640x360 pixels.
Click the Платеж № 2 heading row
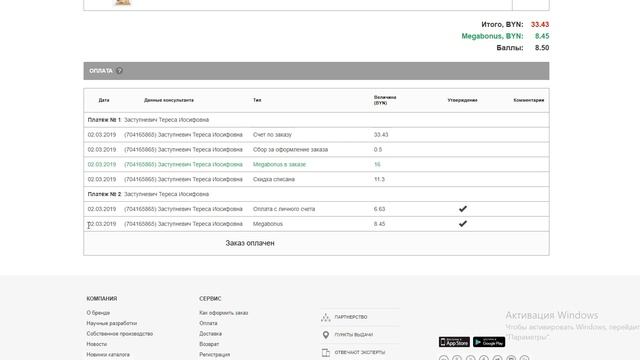click(x=316, y=194)
